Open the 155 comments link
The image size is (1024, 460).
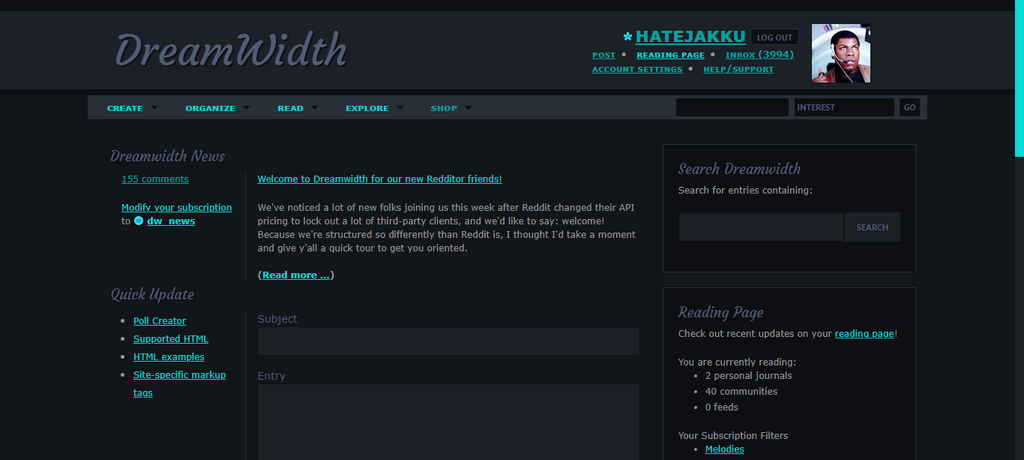tap(155, 179)
